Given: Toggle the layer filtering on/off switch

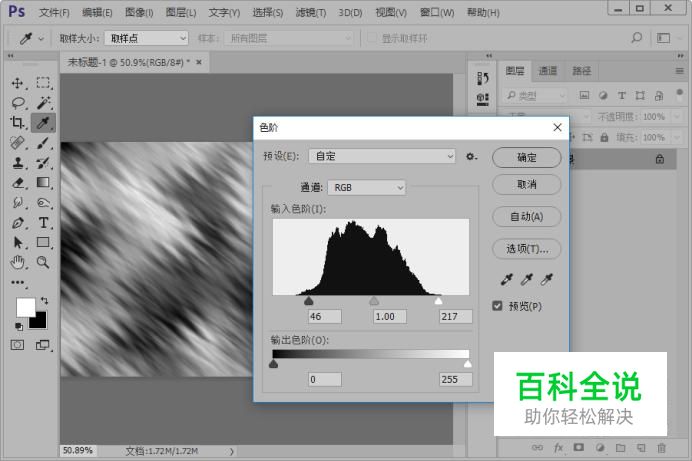Looking at the screenshot, I should coord(679,94).
